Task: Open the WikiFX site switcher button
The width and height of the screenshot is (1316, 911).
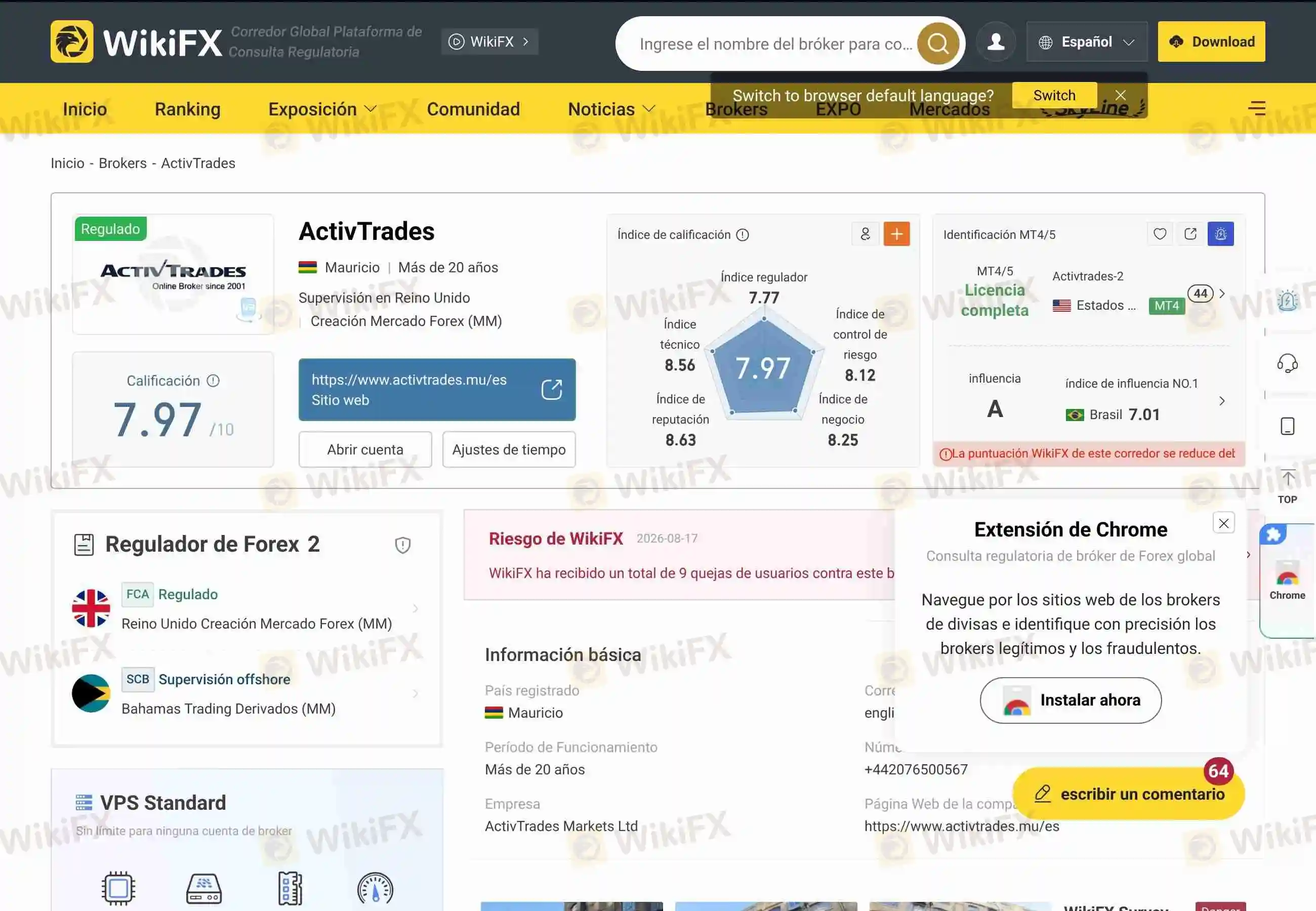Action: tap(489, 42)
